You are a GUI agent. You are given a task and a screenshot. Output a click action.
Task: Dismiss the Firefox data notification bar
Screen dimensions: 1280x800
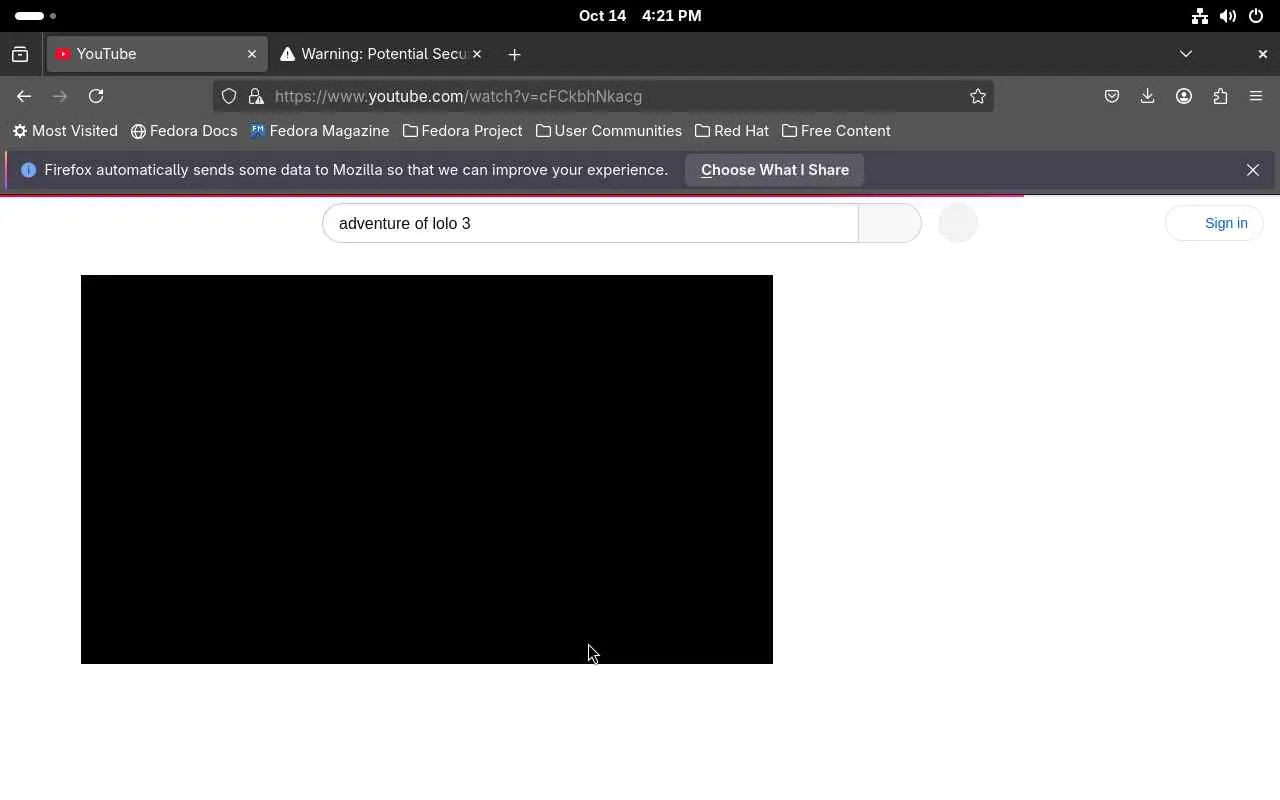point(1253,170)
